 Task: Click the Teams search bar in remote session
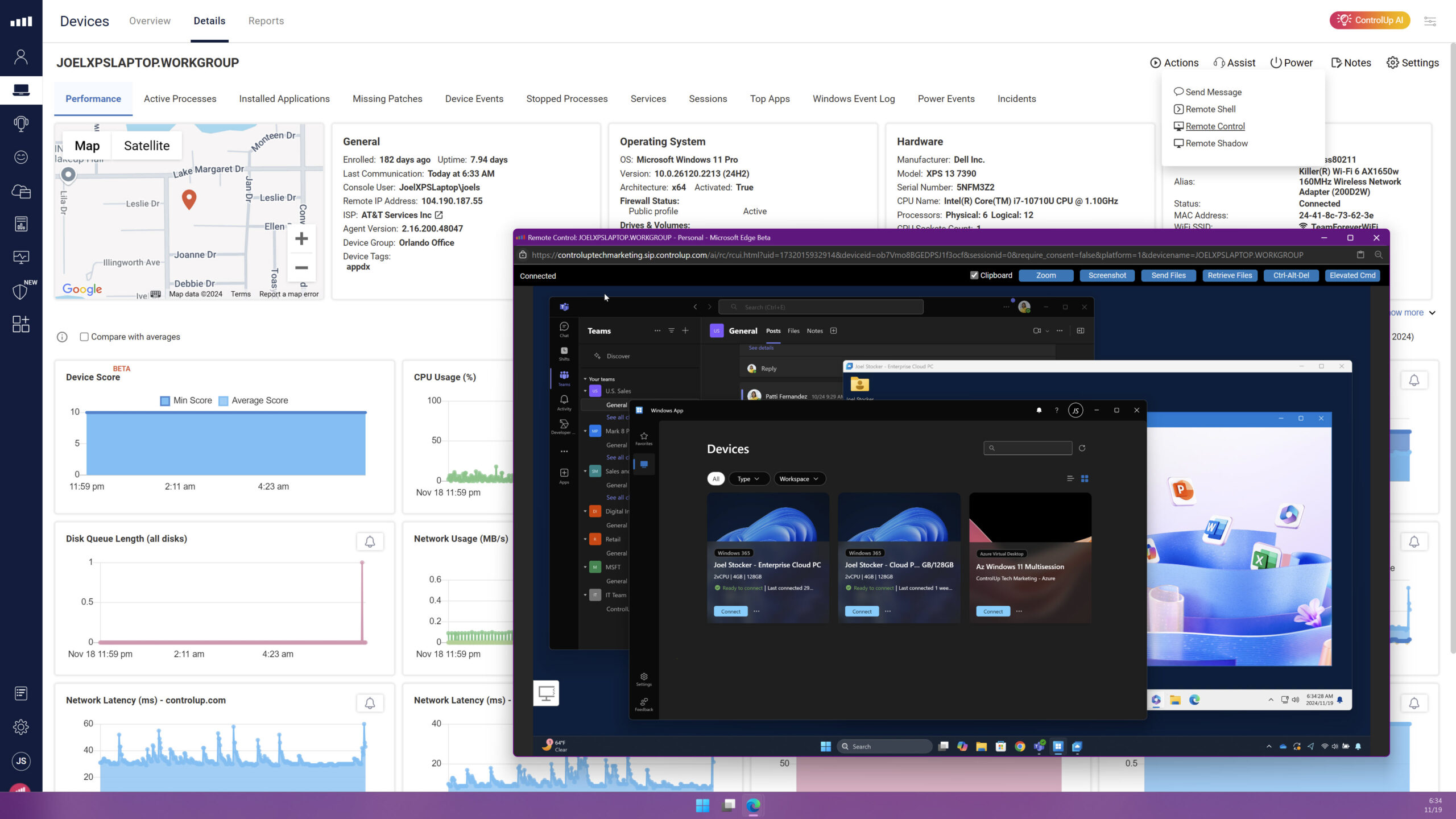(x=821, y=307)
